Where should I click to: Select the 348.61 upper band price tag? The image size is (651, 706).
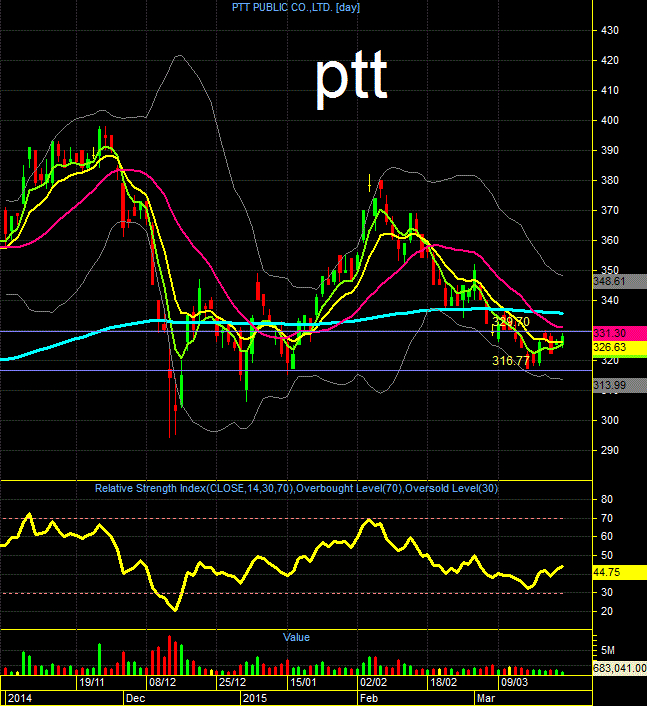(x=620, y=281)
